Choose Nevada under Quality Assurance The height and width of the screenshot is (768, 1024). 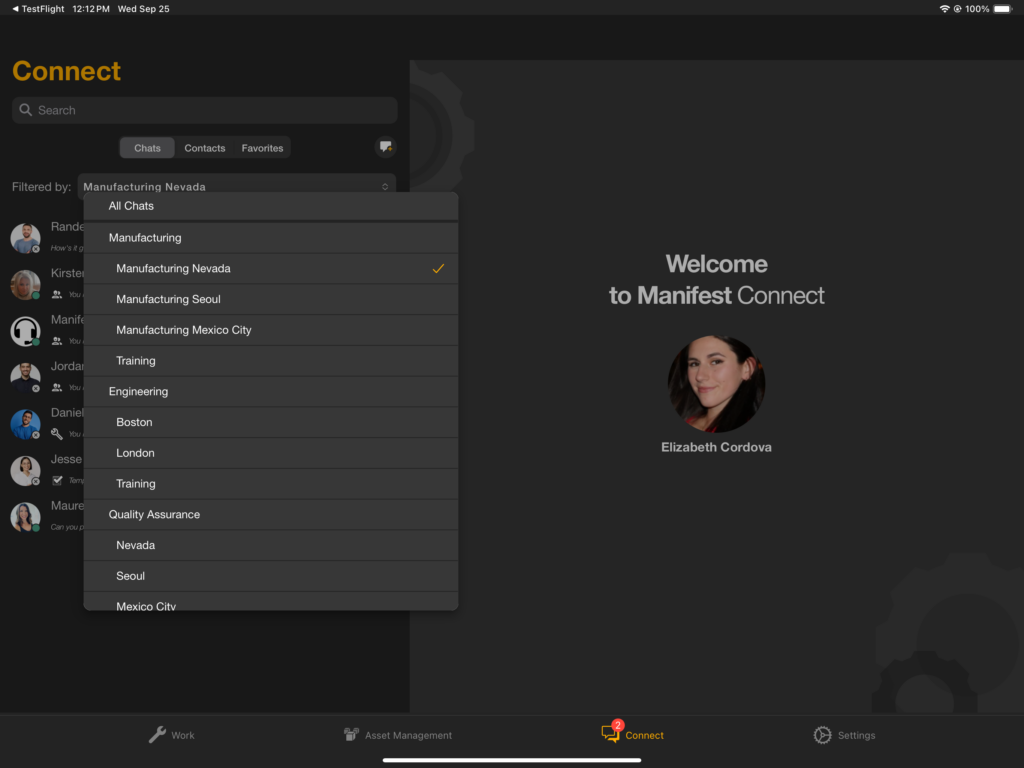270,545
